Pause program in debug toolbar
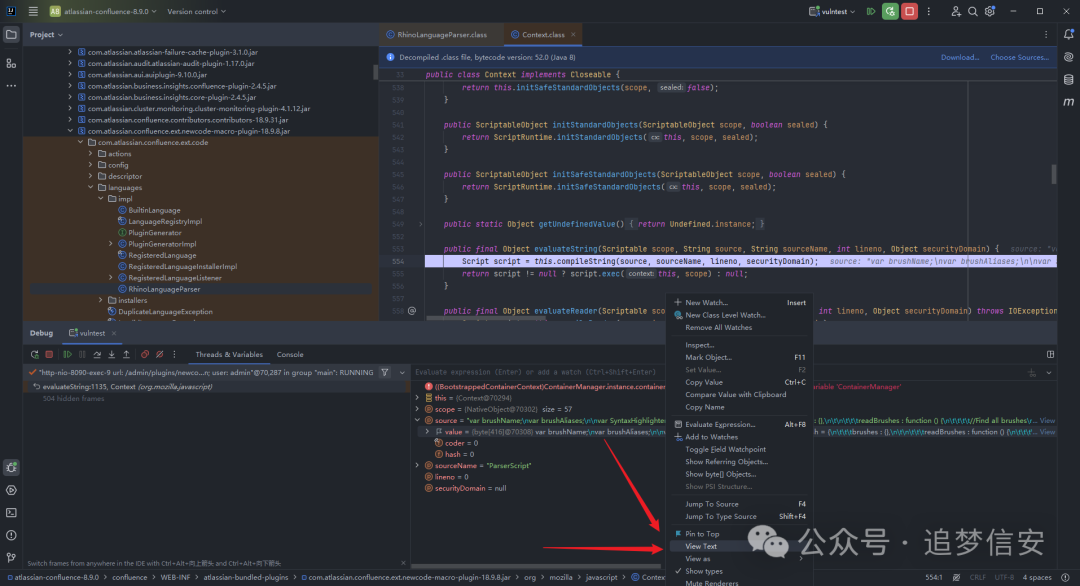The width and height of the screenshot is (1080, 586). (82, 355)
